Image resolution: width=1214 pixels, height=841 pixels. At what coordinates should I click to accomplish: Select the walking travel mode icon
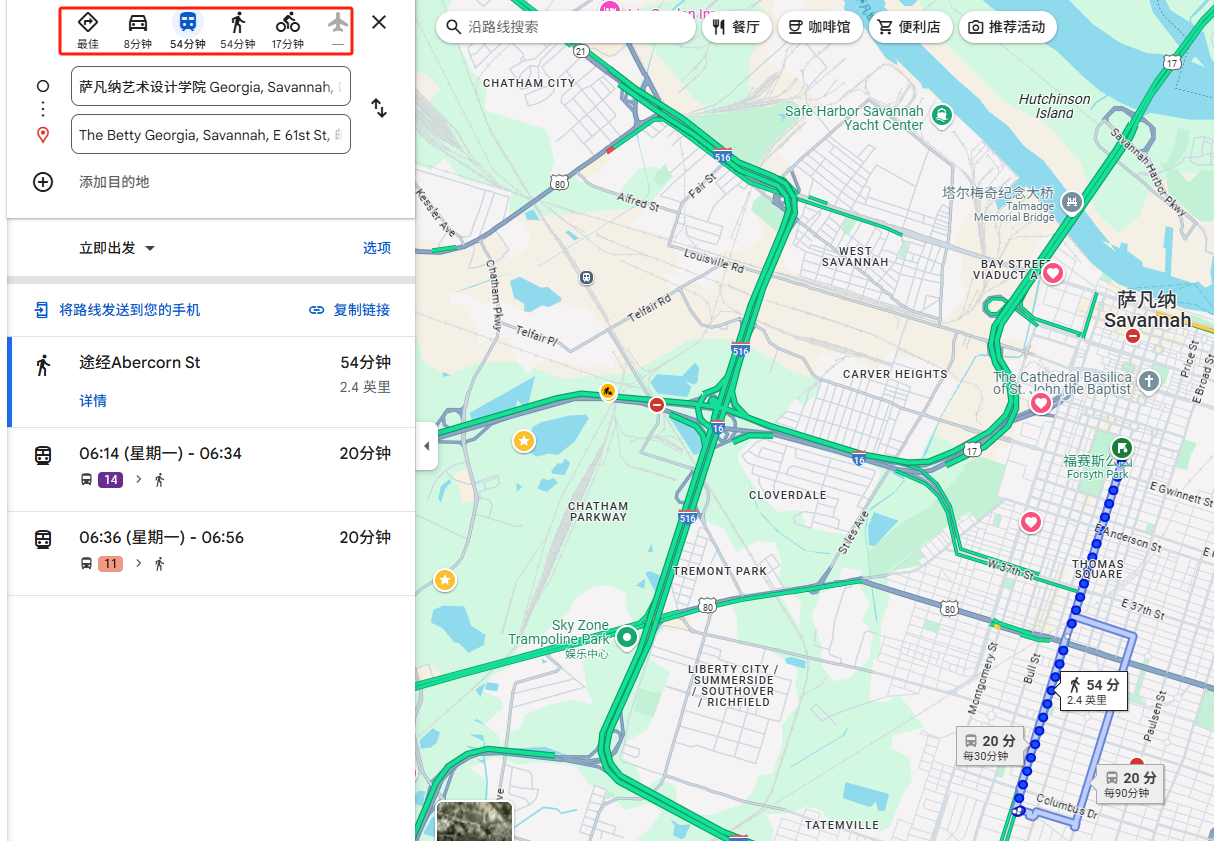pyautogui.click(x=238, y=23)
